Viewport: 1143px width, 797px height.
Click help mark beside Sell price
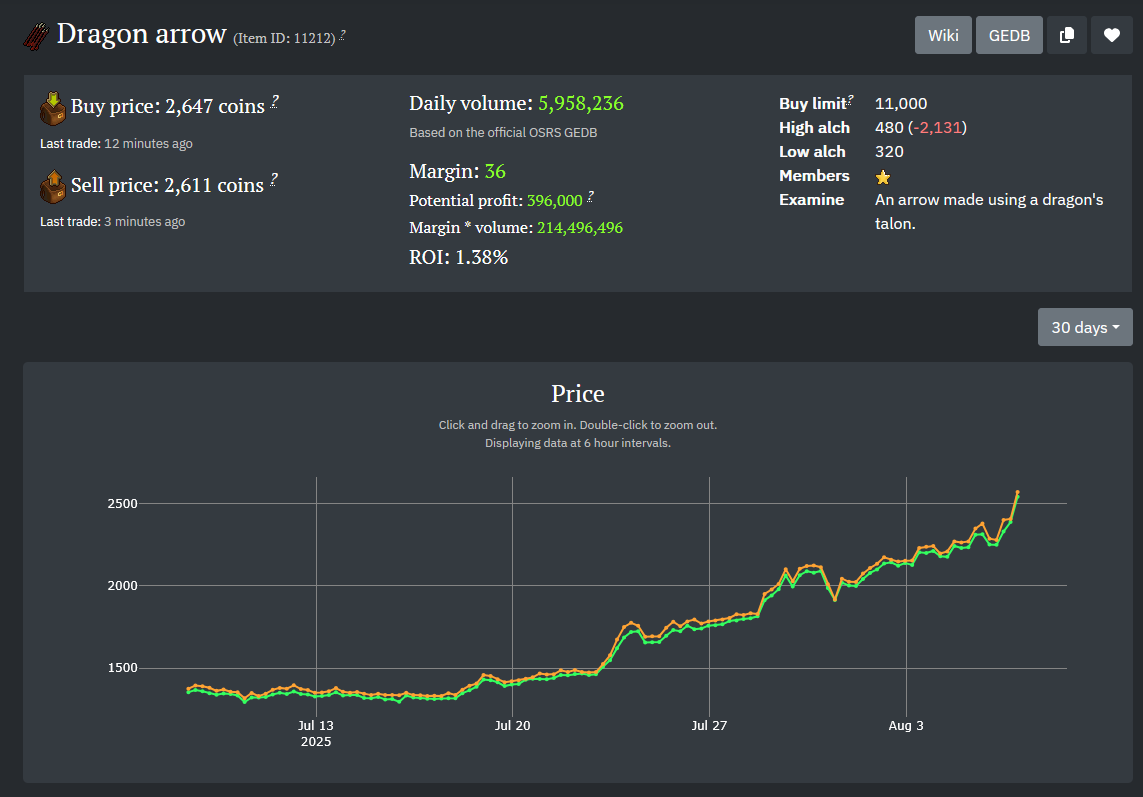click(x=273, y=179)
